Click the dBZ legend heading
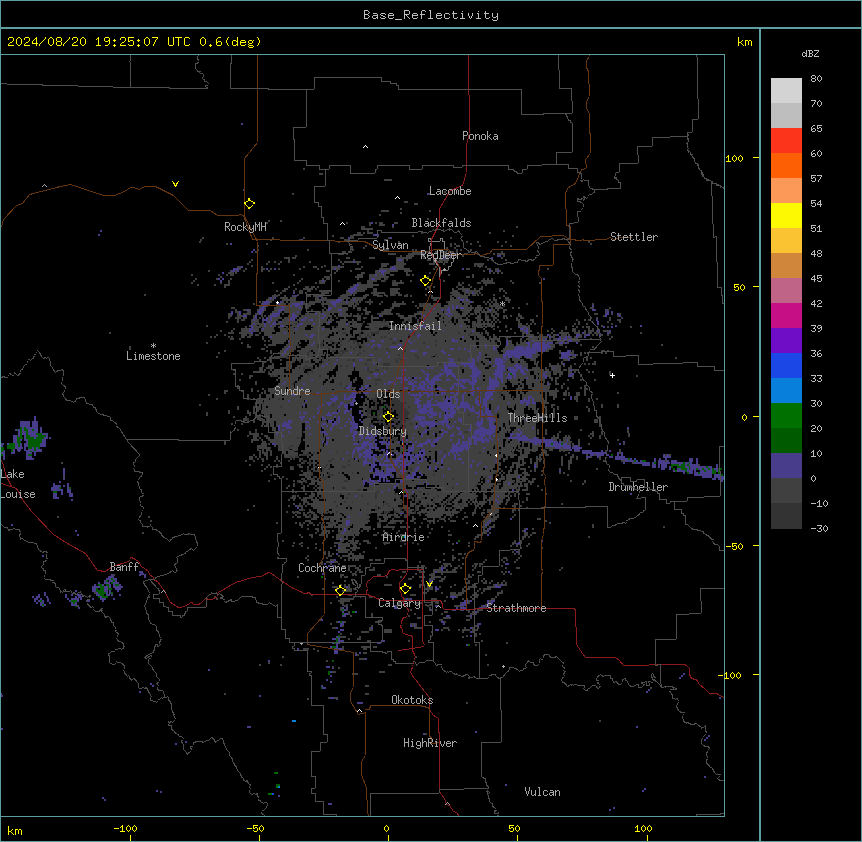 [x=810, y=53]
